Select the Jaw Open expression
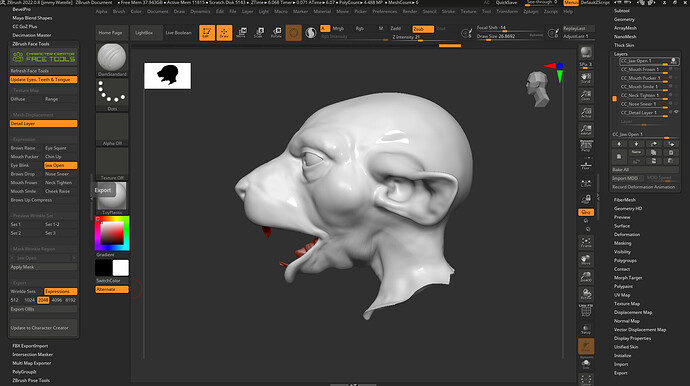This screenshot has width=690, height=386. click(61, 165)
